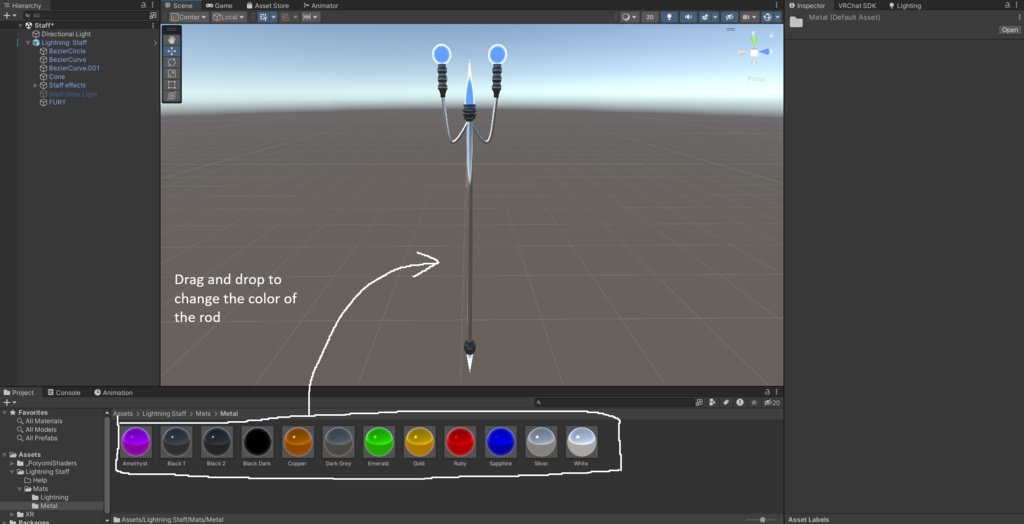Open Inspector three-dot options menu

point(1016,5)
